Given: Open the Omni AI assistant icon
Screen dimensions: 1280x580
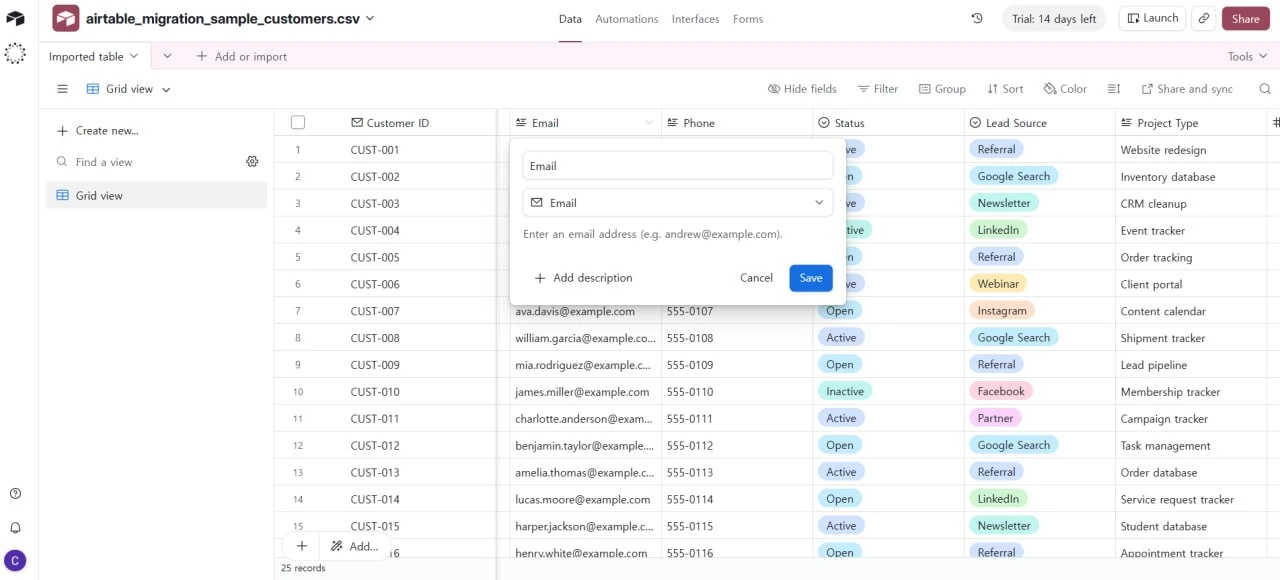Looking at the screenshot, I should tap(15, 54).
